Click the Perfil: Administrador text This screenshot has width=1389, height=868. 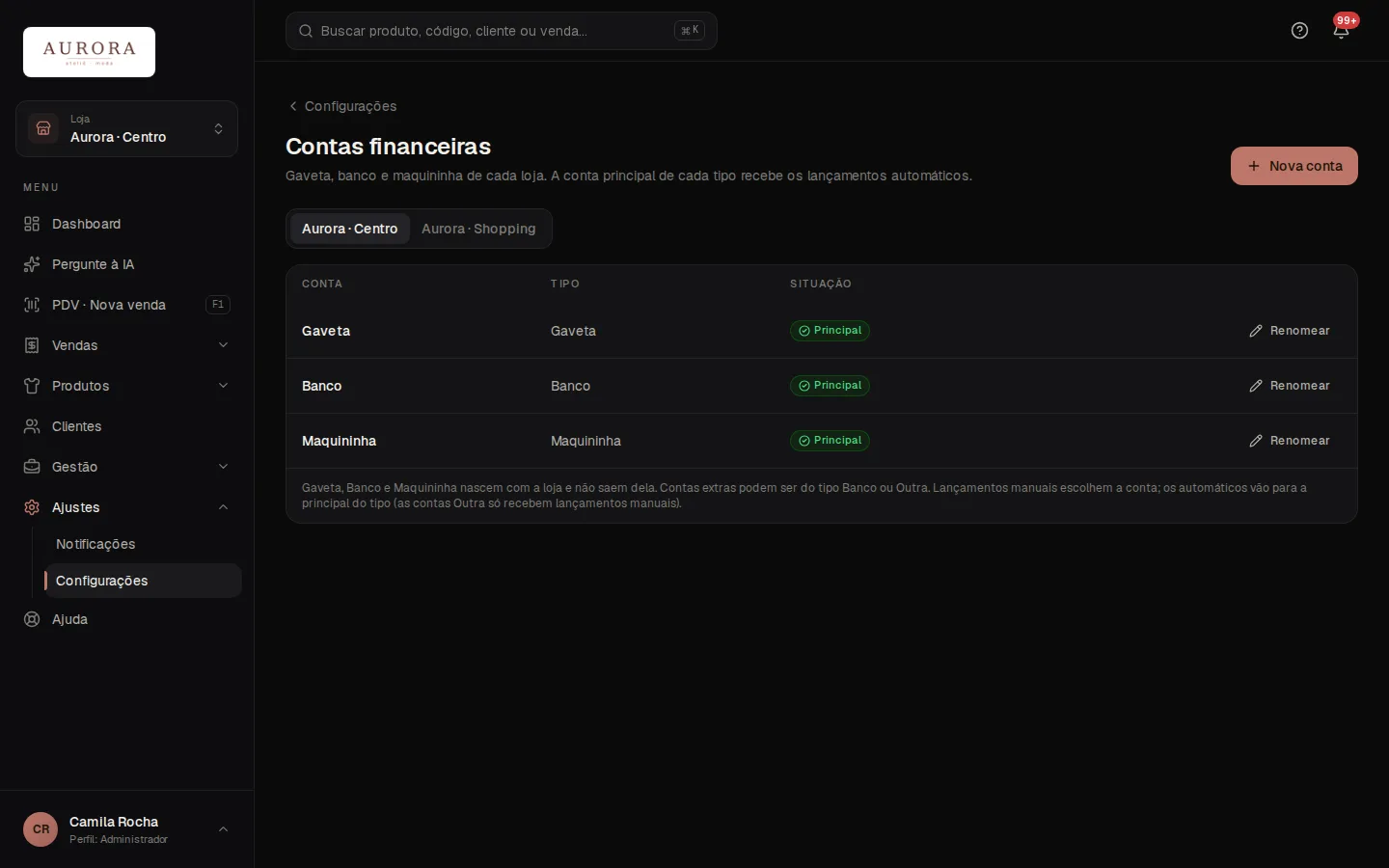point(119,840)
